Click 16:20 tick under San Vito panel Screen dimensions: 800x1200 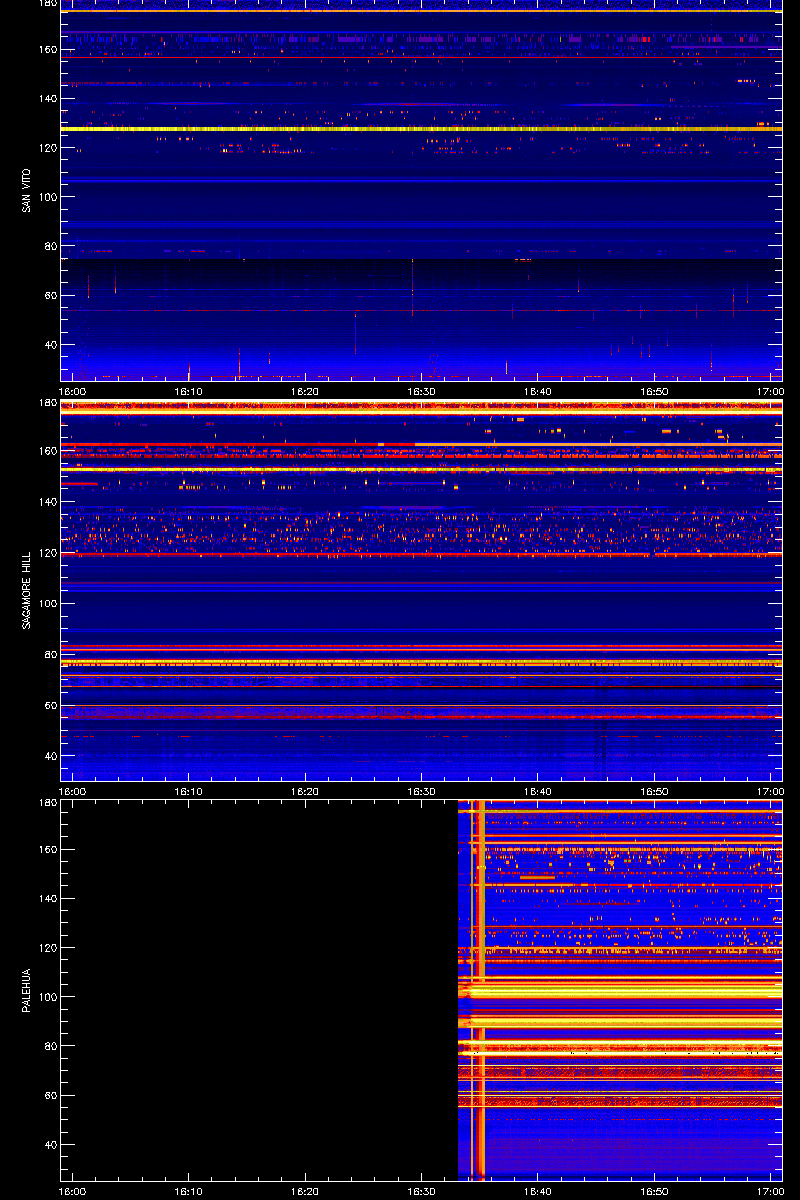click(305, 392)
